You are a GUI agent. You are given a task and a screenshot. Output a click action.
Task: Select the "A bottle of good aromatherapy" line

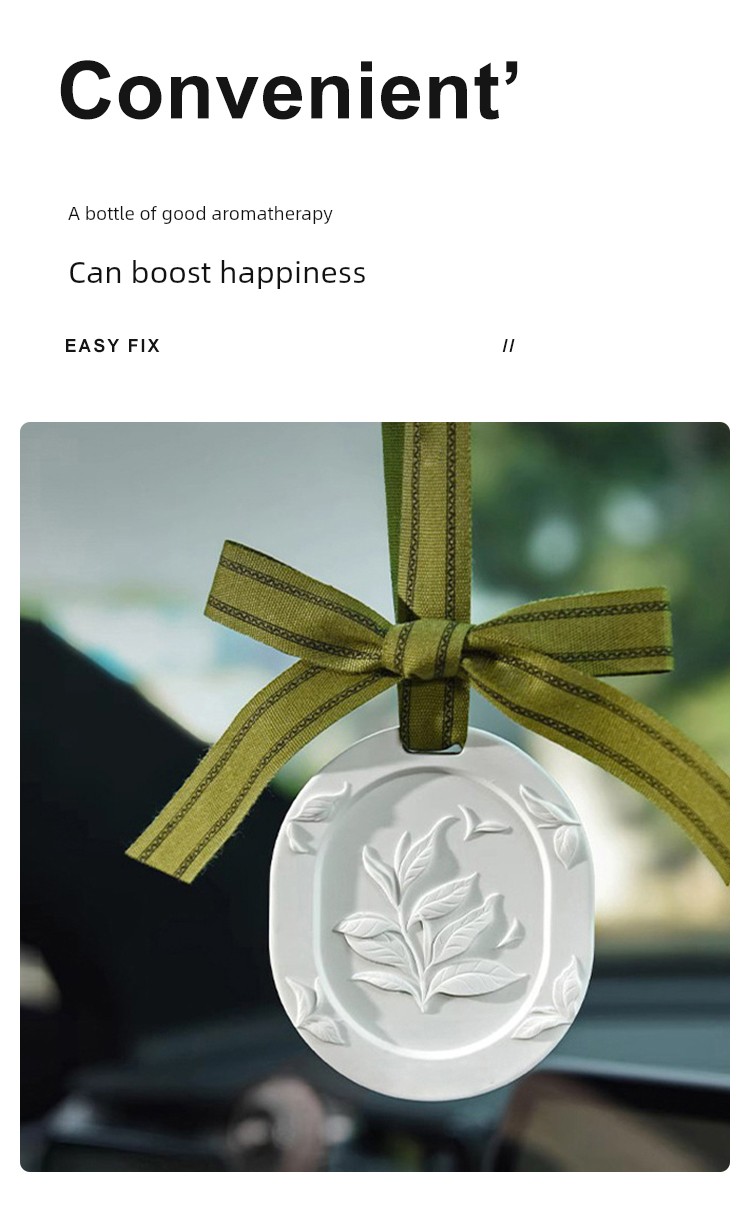200,214
